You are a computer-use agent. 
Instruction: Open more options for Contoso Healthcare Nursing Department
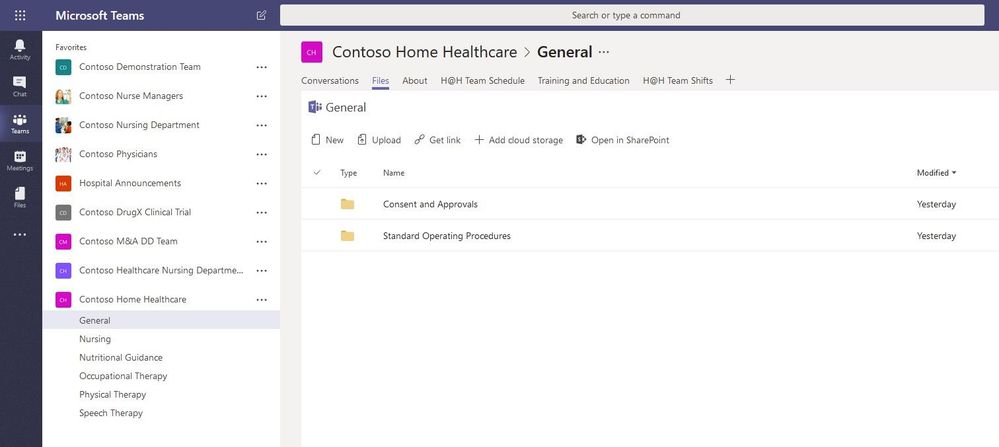(261, 271)
